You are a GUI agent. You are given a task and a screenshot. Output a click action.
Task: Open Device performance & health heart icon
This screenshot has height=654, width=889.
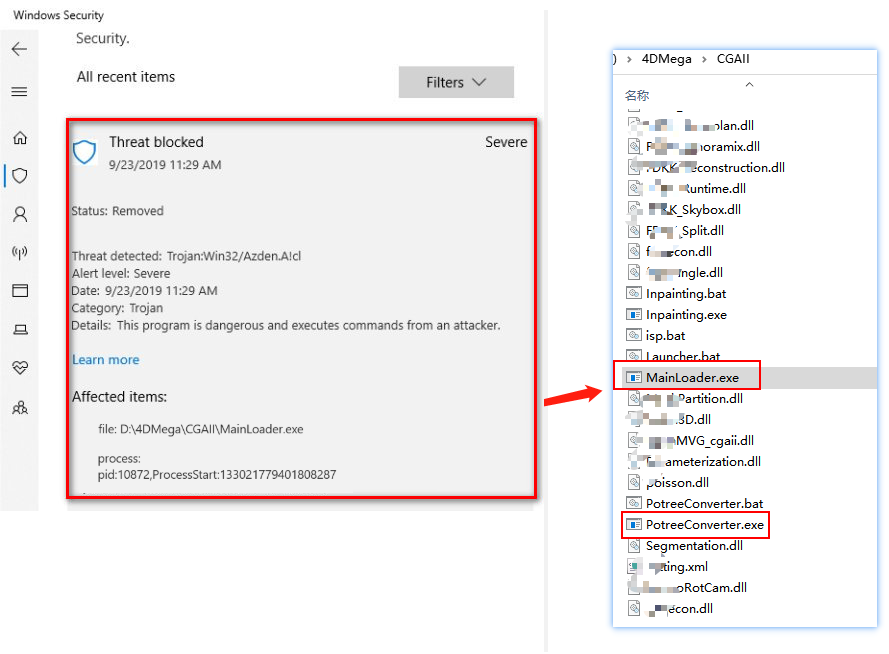[19, 368]
